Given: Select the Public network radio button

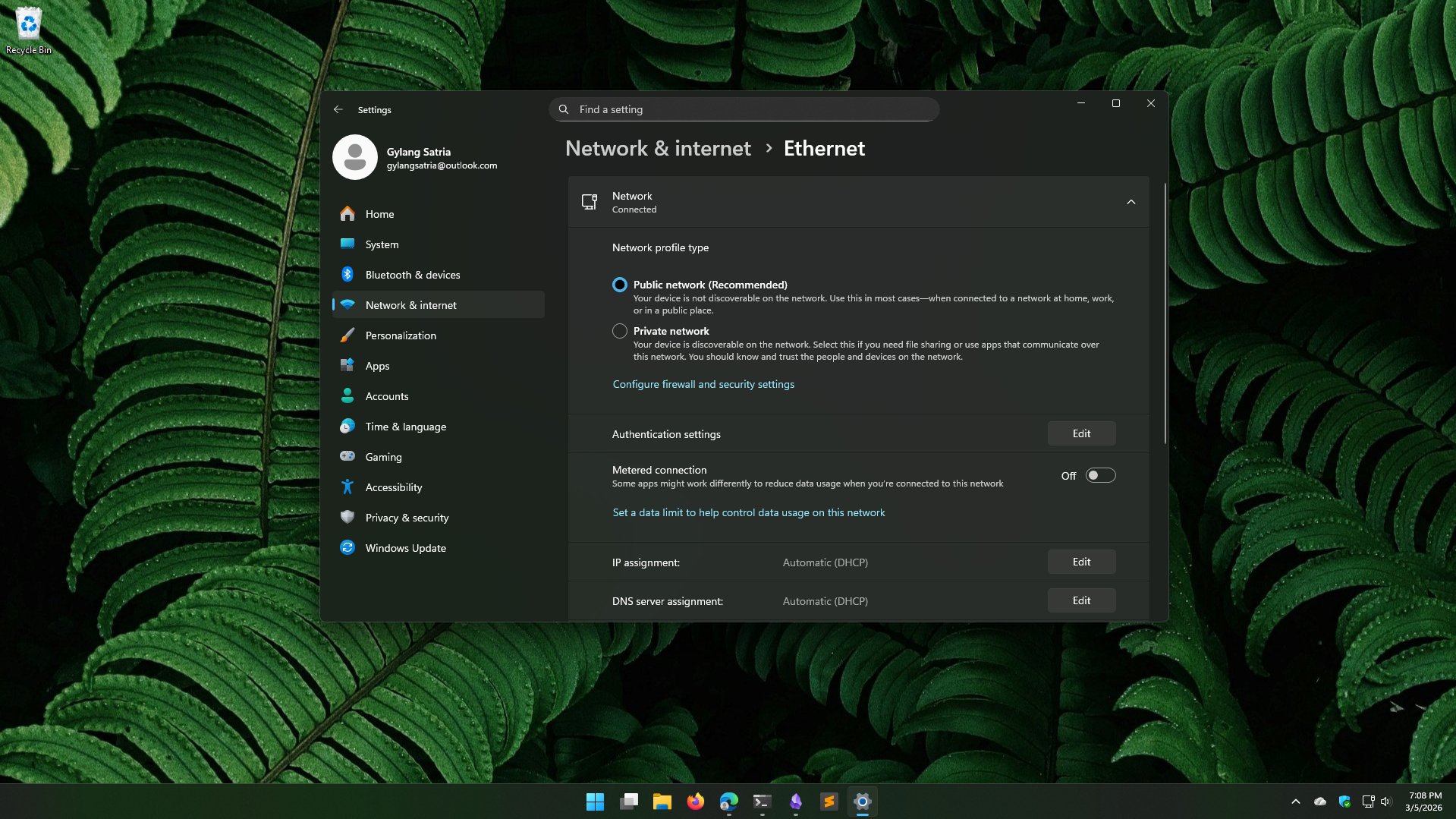Looking at the screenshot, I should (x=619, y=285).
